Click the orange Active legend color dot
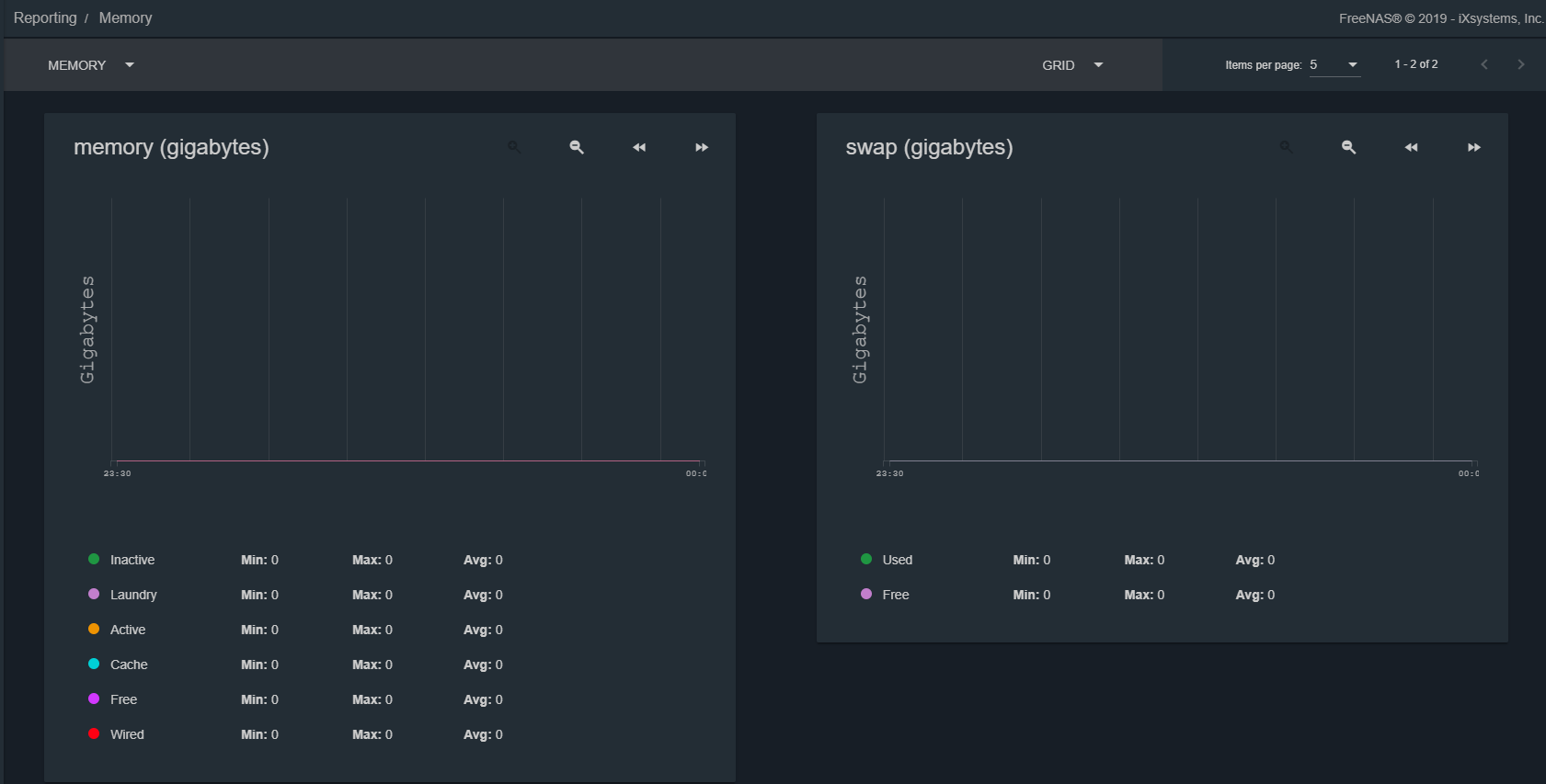Viewport: 1546px width, 784px height. pos(94,630)
